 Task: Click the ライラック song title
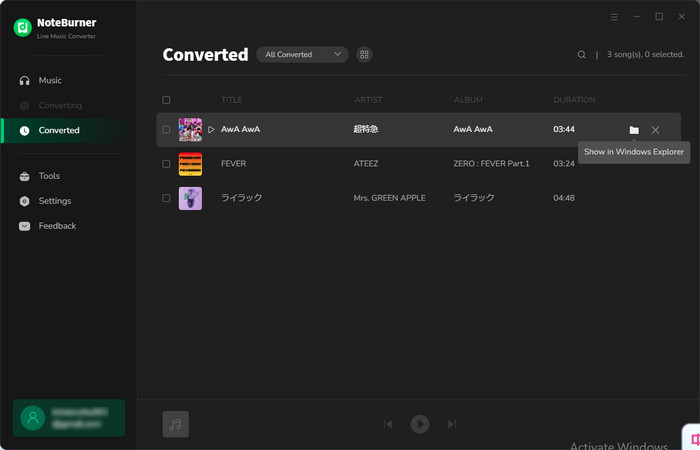[242, 198]
